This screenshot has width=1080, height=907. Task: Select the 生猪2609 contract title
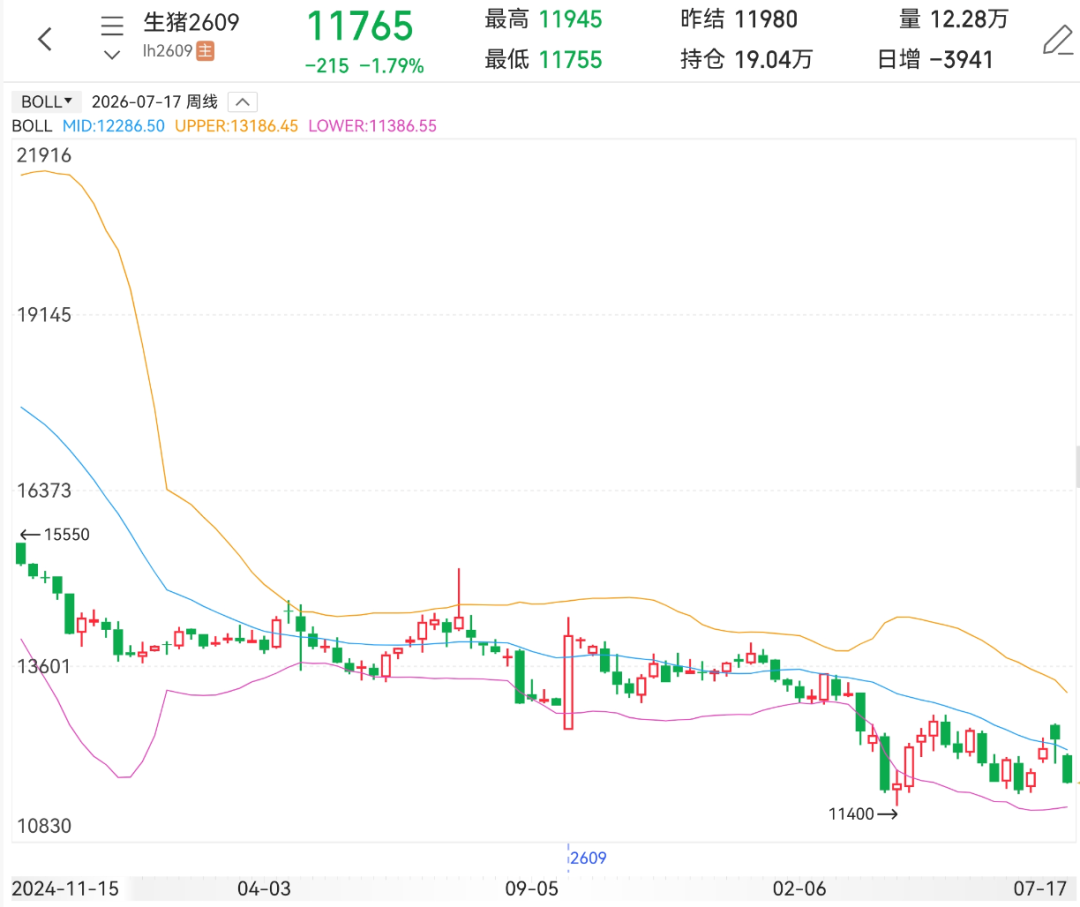[191, 23]
